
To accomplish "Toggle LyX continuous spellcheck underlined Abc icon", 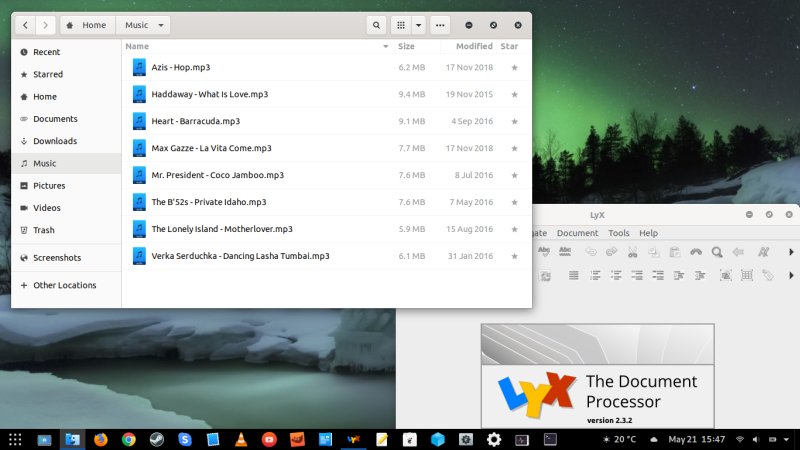I will (565, 251).
